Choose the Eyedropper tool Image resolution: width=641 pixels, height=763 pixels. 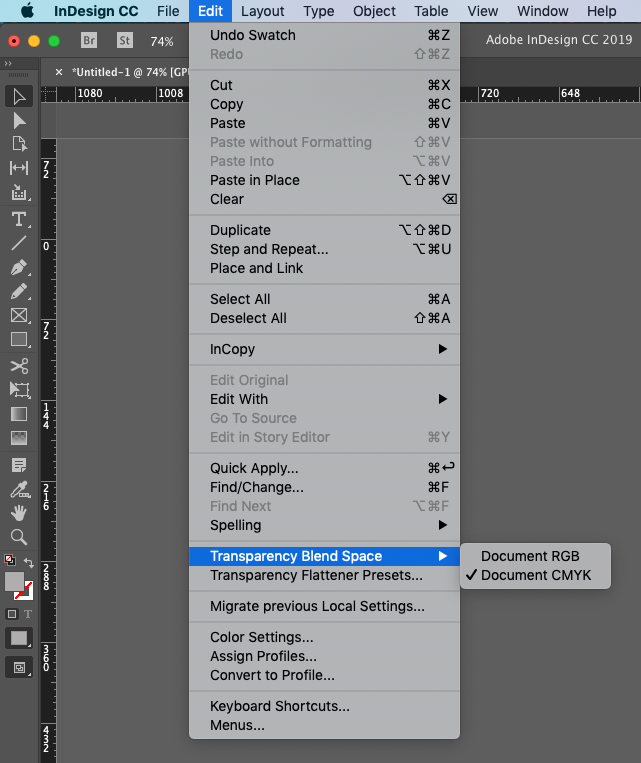point(19,489)
